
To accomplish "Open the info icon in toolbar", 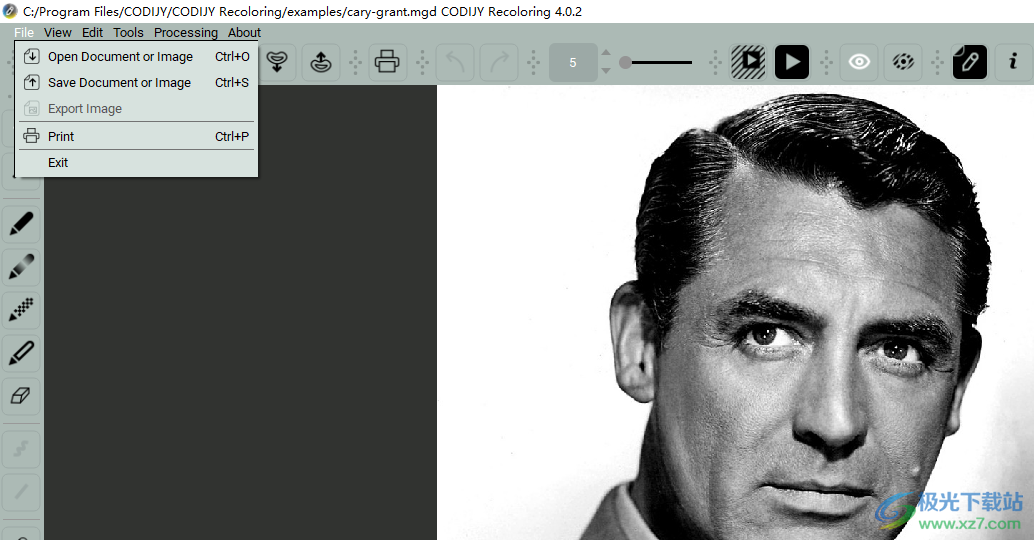I will point(1013,62).
